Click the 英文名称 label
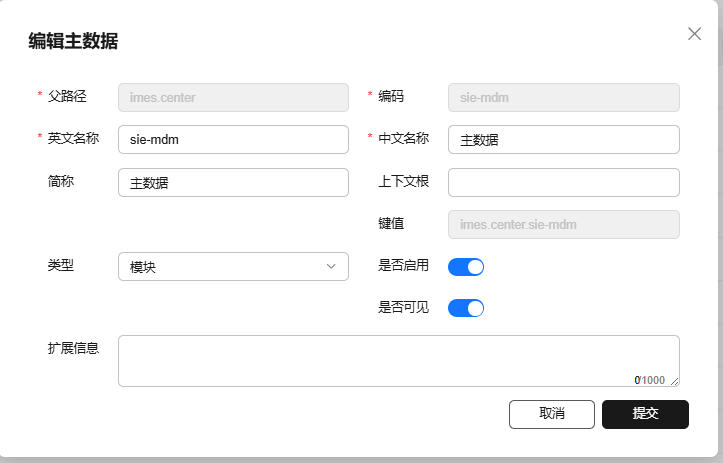 click(x=74, y=138)
